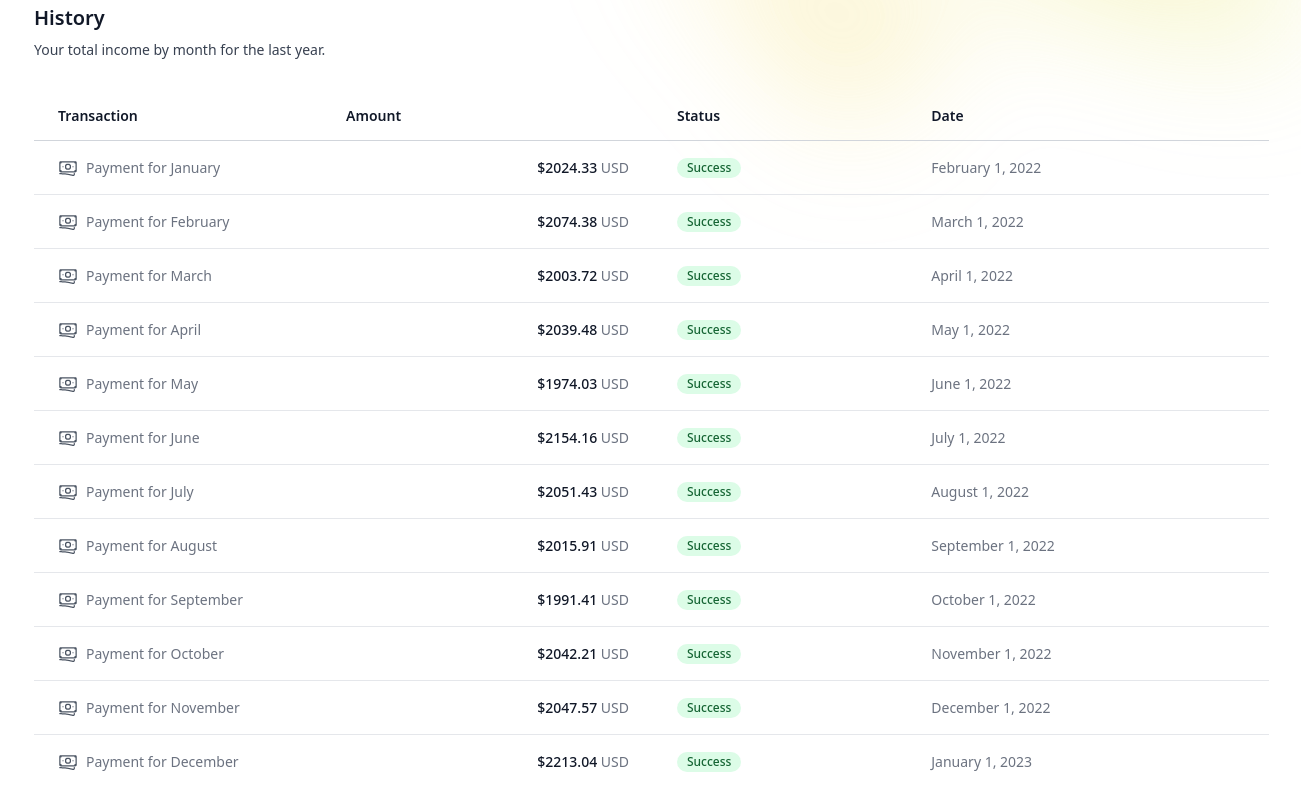This screenshot has width=1301, height=786.
Task: Click the cash icon beside Payment for July
Action: coord(68,492)
